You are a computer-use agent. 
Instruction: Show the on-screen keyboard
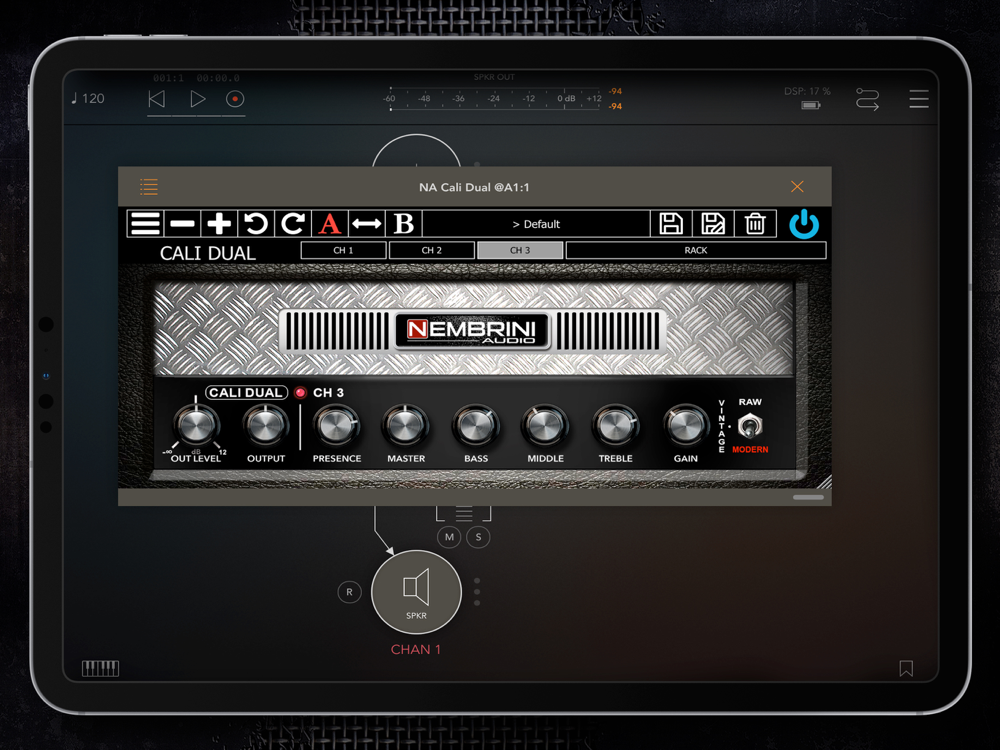point(101,668)
